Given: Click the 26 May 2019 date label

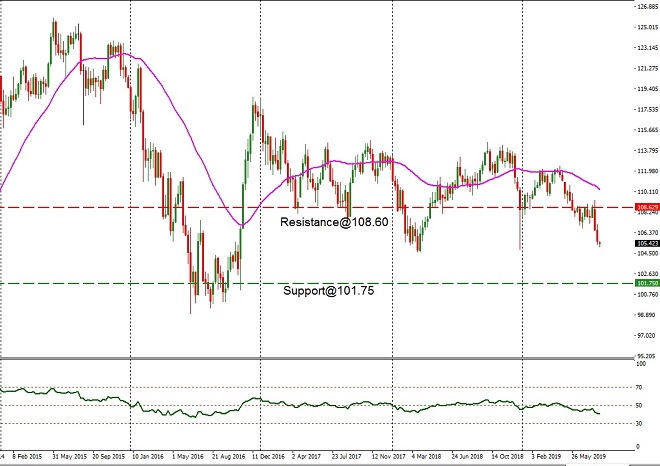Looking at the screenshot, I should point(588,456).
